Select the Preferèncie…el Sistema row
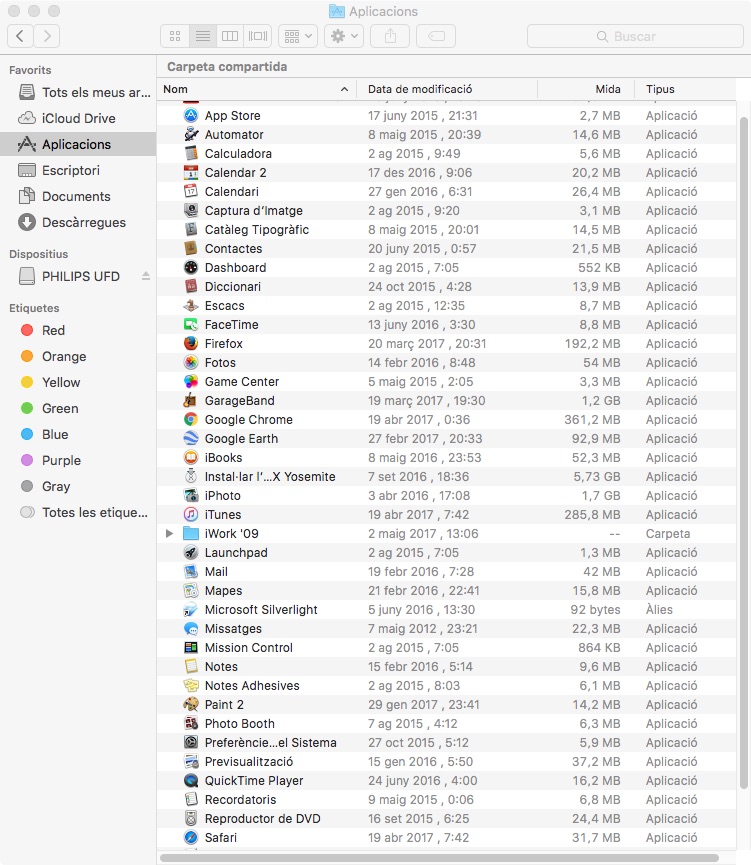The width and height of the screenshot is (751, 865). pos(446,742)
